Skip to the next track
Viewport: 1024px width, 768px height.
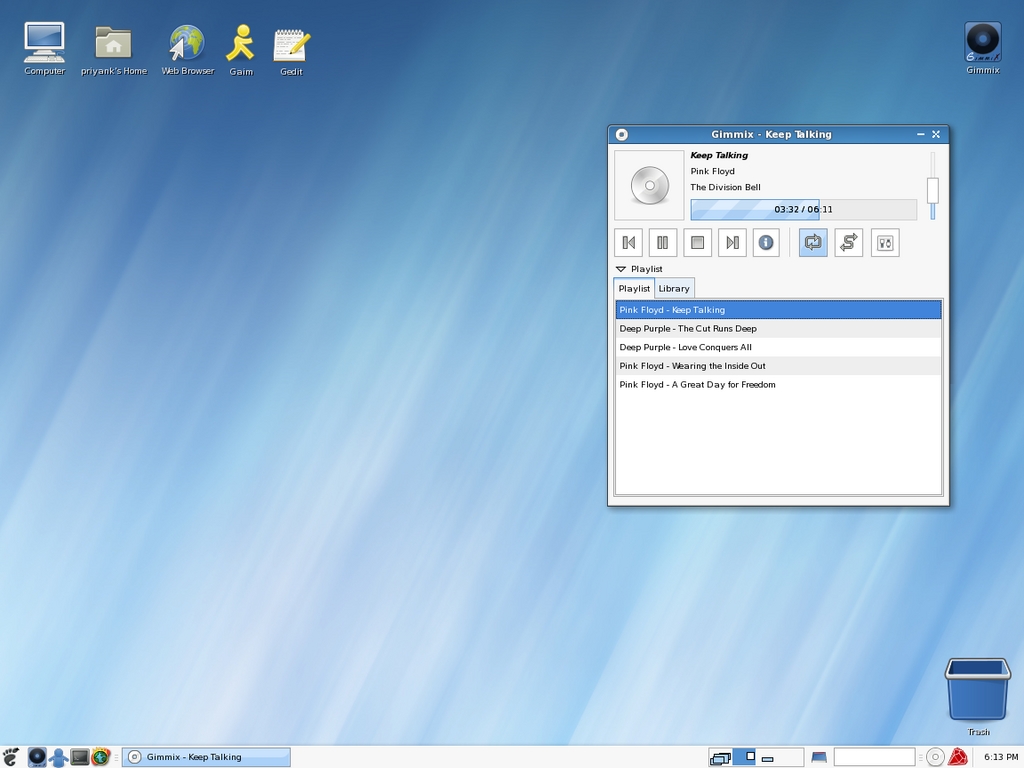(x=732, y=243)
